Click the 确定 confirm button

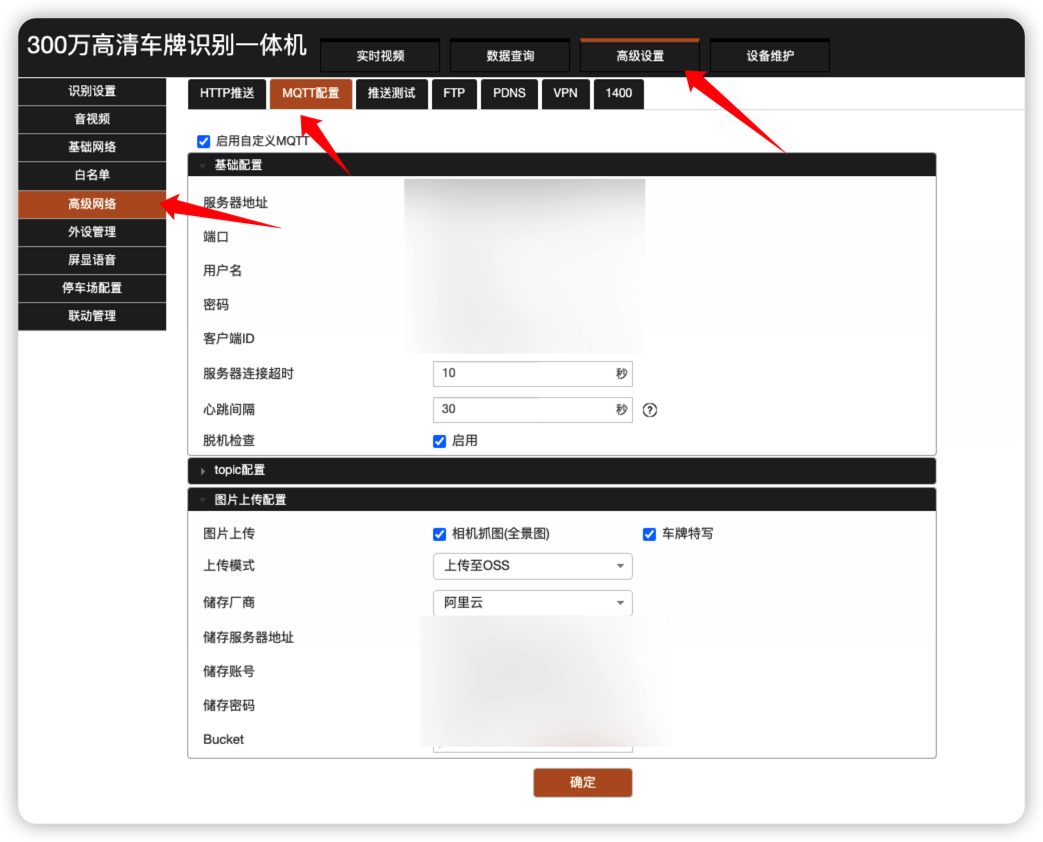(x=582, y=783)
